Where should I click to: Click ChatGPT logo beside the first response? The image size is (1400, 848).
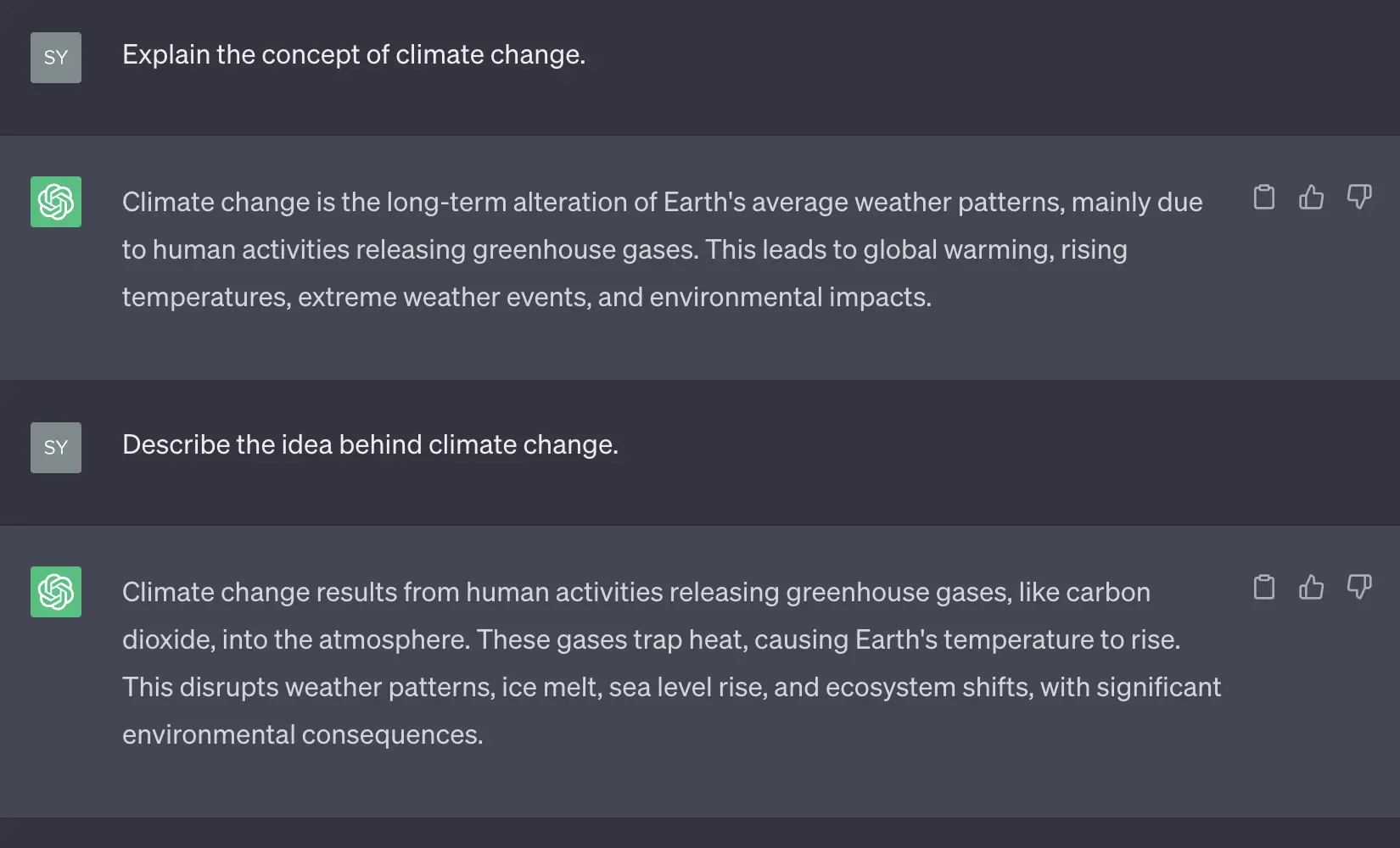click(56, 202)
